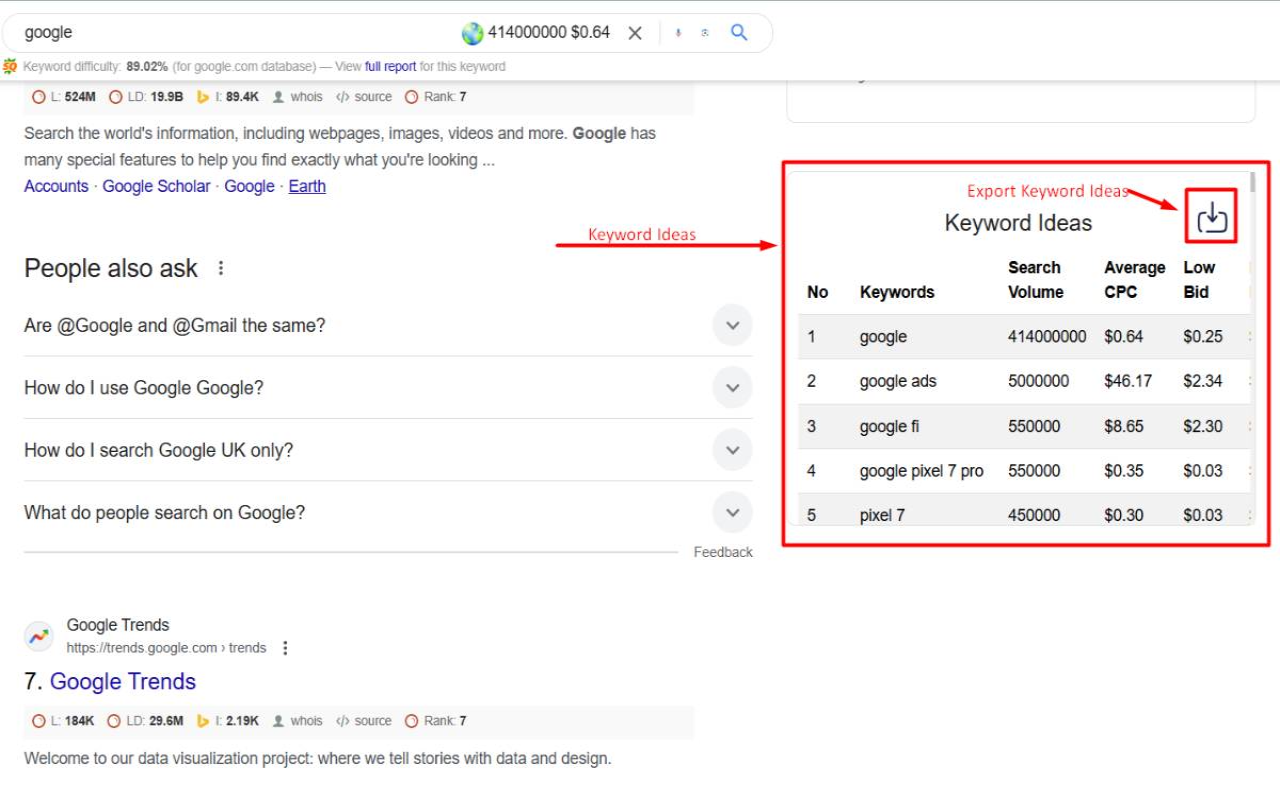Viewport: 1280px width, 800px height.
Task: Click the Rank: 7 label beside I: 2.19K
Action: coord(436,721)
